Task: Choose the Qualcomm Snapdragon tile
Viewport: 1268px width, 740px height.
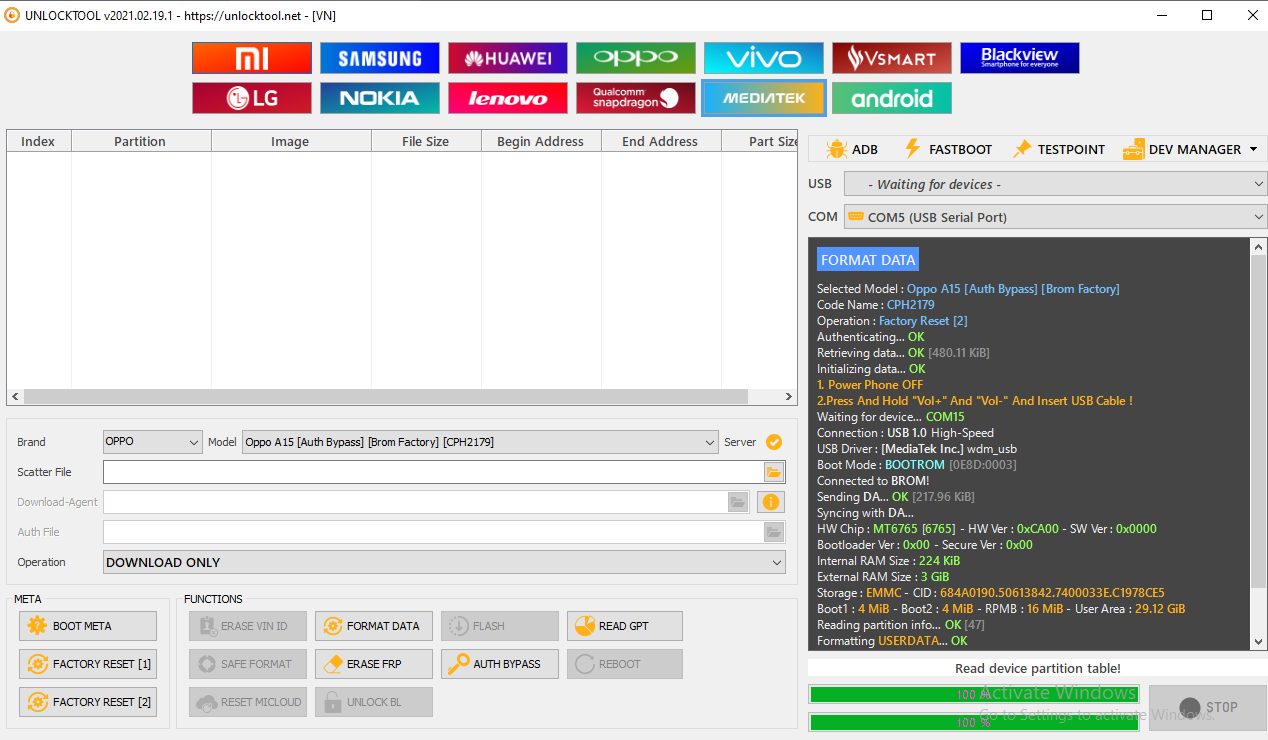Action: pos(636,98)
